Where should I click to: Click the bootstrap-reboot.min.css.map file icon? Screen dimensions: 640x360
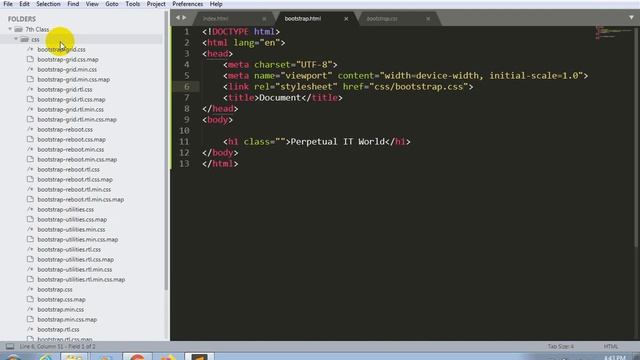[x=30, y=159]
